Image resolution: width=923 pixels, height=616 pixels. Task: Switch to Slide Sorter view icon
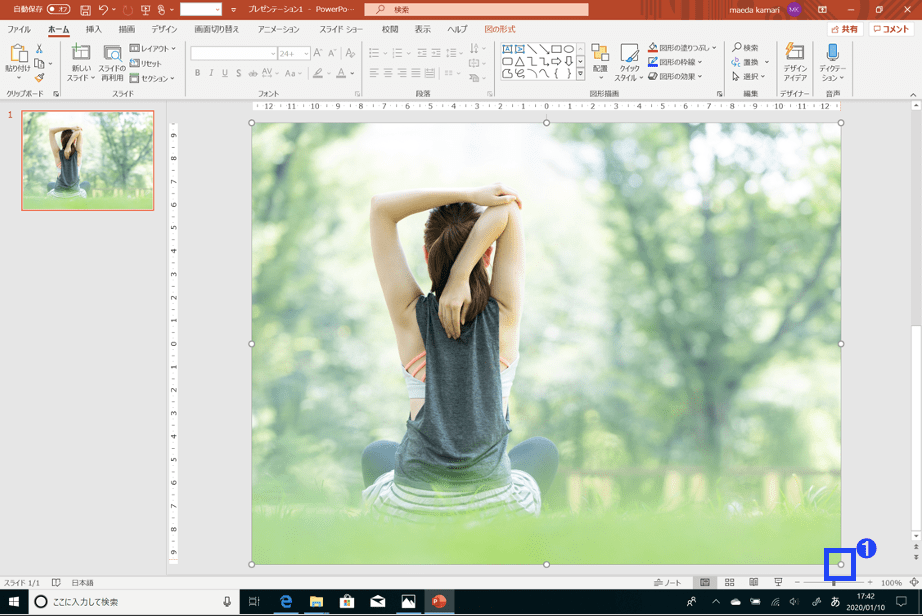click(729, 582)
